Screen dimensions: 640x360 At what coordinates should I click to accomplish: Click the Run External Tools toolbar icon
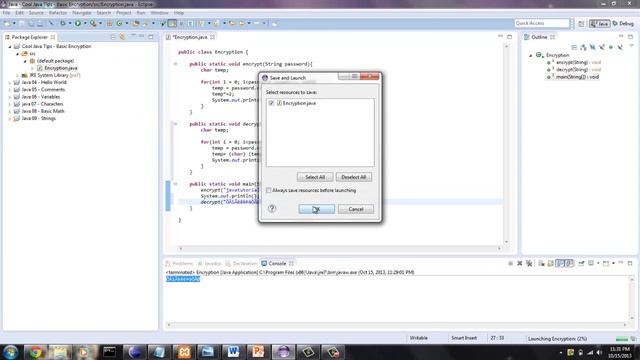click(93, 24)
